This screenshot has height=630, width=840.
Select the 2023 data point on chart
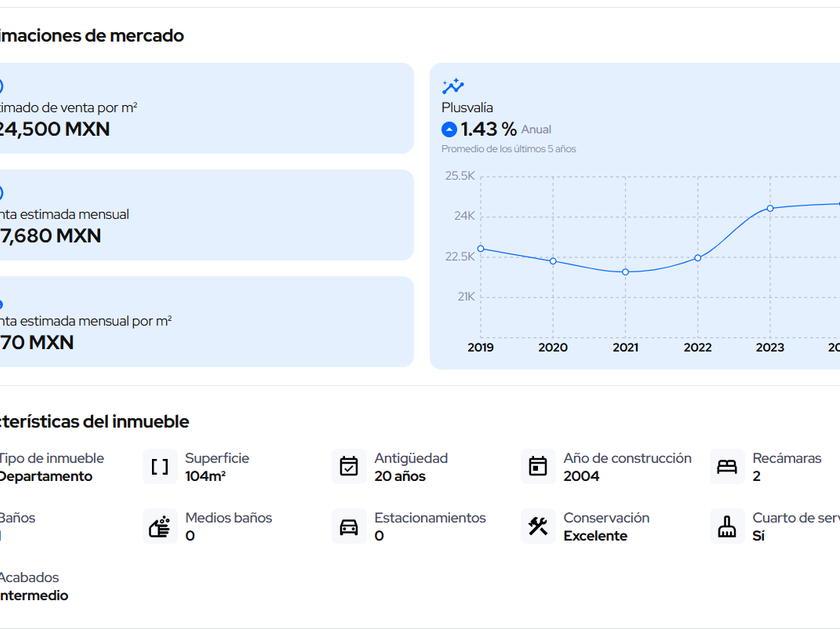click(770, 208)
